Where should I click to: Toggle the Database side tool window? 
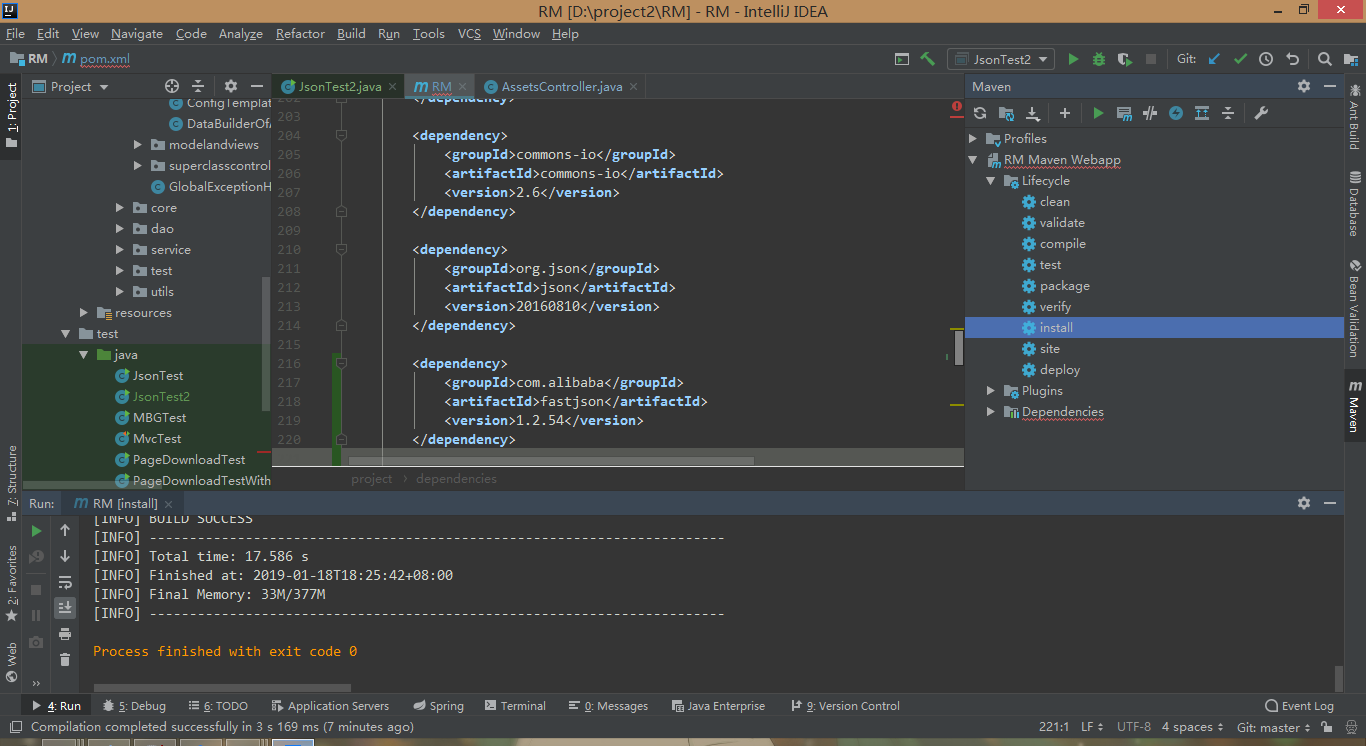point(1355,204)
